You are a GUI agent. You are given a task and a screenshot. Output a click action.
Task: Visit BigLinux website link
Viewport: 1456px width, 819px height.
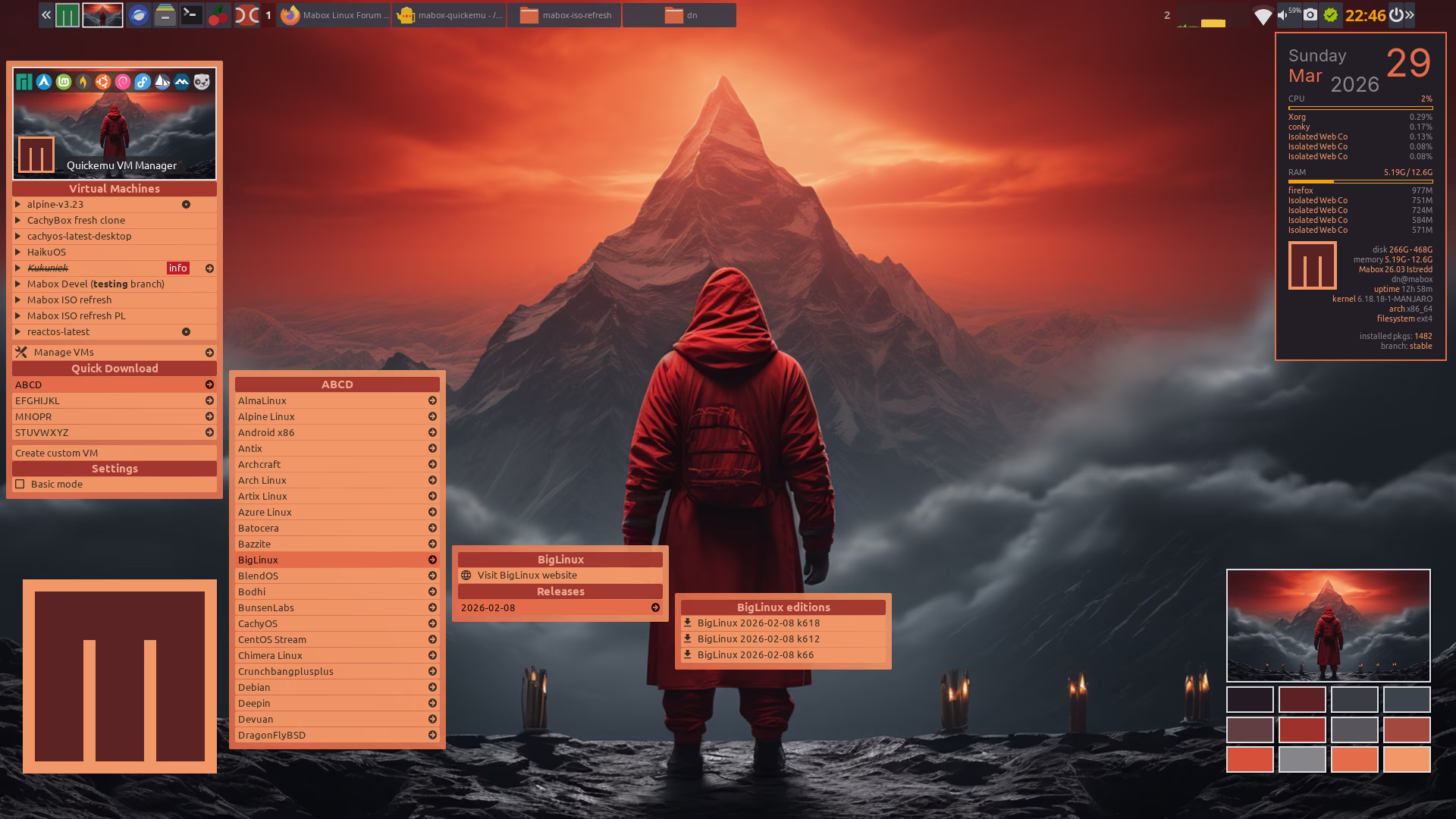point(527,575)
